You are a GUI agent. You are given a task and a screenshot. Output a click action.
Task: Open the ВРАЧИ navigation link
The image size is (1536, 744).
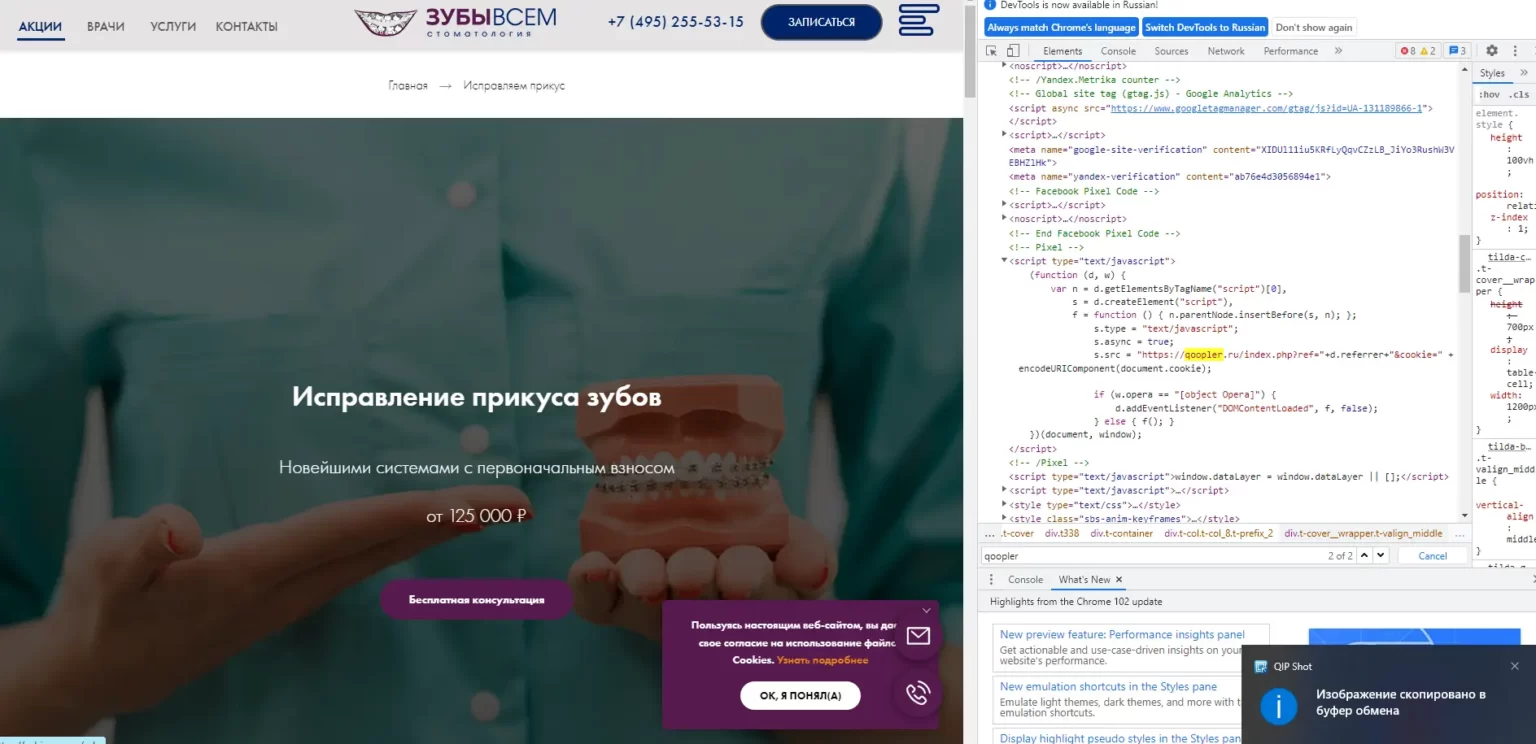click(x=106, y=26)
